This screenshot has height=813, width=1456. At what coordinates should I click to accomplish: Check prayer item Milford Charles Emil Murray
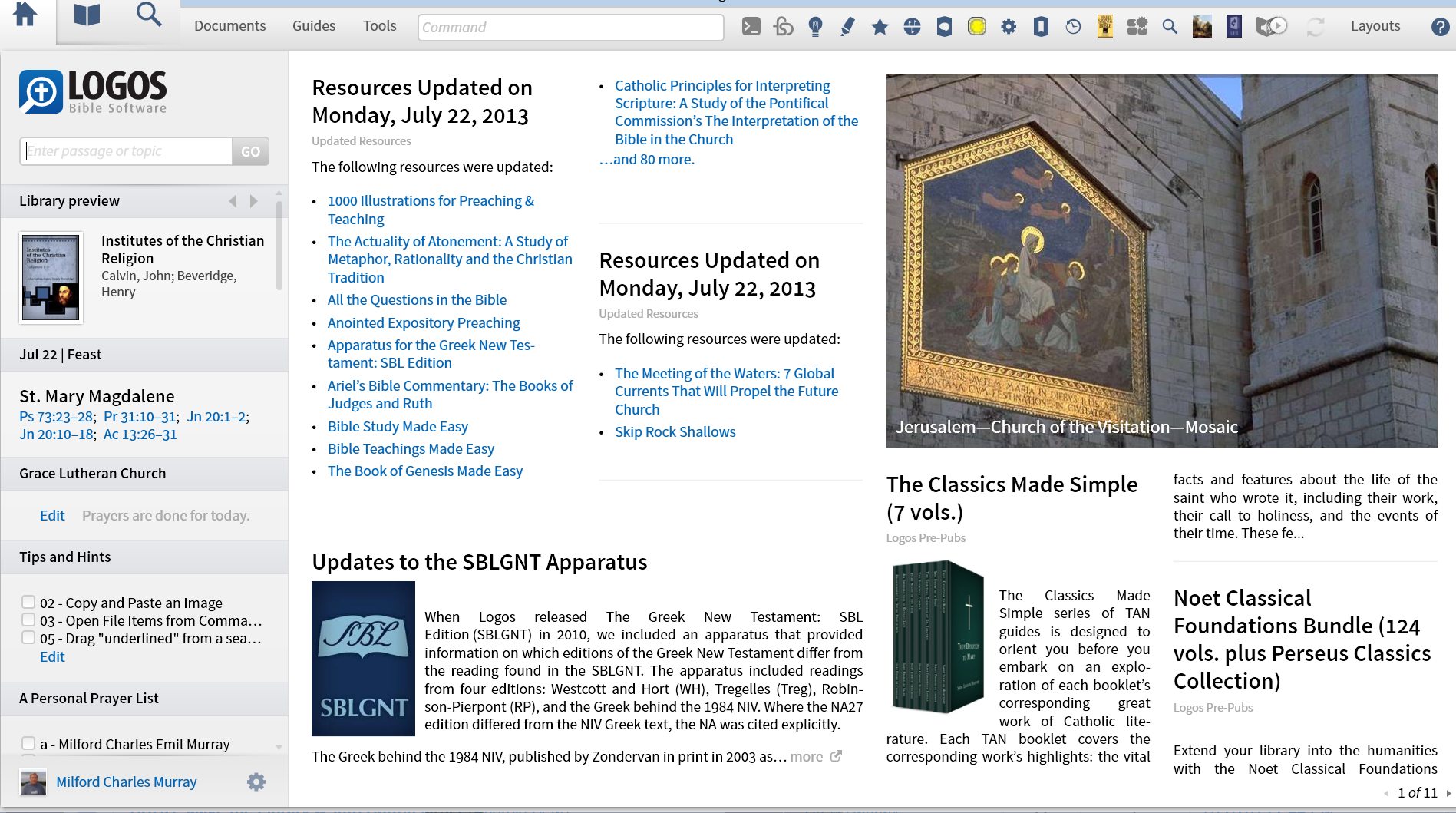[x=28, y=743]
